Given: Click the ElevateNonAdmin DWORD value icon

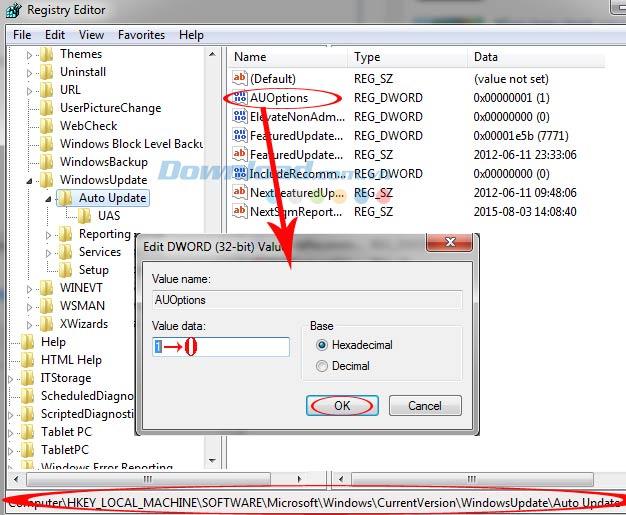Looking at the screenshot, I should point(240,117).
